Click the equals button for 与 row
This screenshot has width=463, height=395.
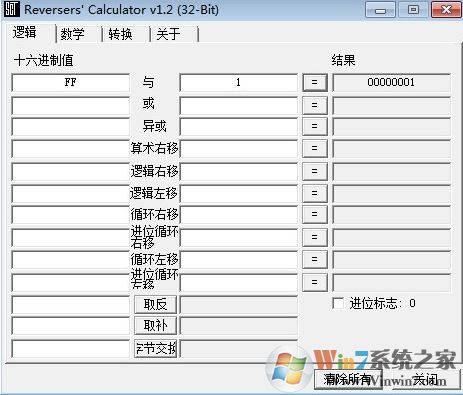pyautogui.click(x=314, y=82)
